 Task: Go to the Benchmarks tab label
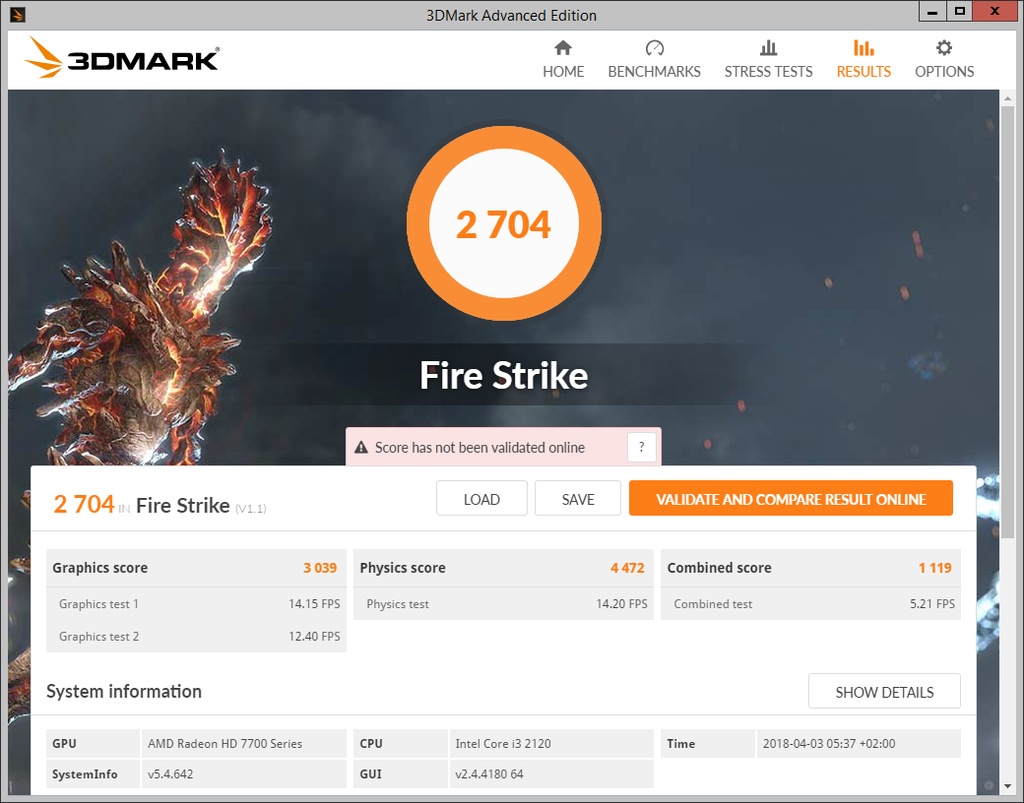pyautogui.click(x=654, y=72)
